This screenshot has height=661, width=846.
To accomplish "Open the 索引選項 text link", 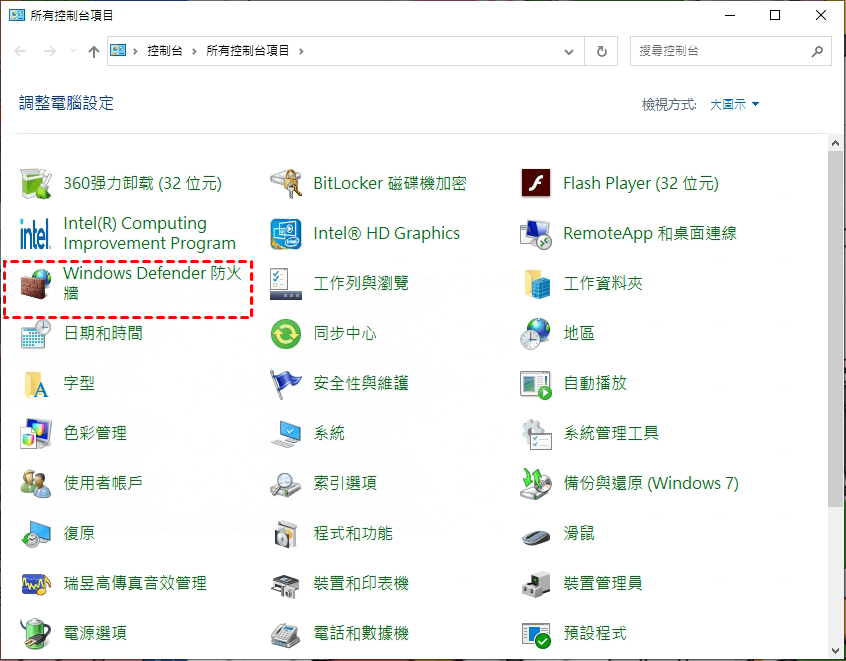I will click(345, 483).
